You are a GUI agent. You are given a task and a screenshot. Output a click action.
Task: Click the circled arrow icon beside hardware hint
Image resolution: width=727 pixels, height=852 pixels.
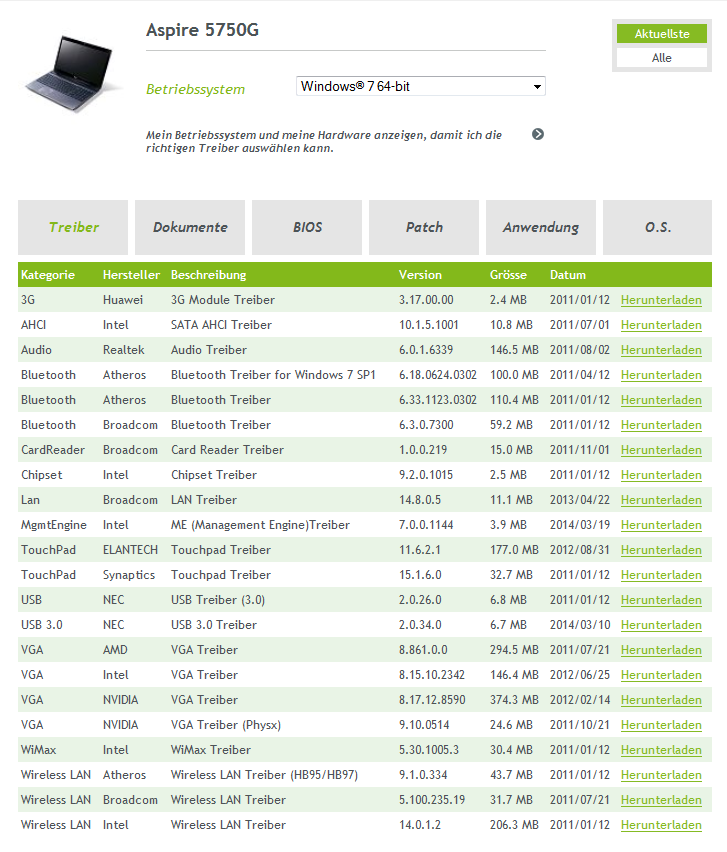[x=537, y=134]
